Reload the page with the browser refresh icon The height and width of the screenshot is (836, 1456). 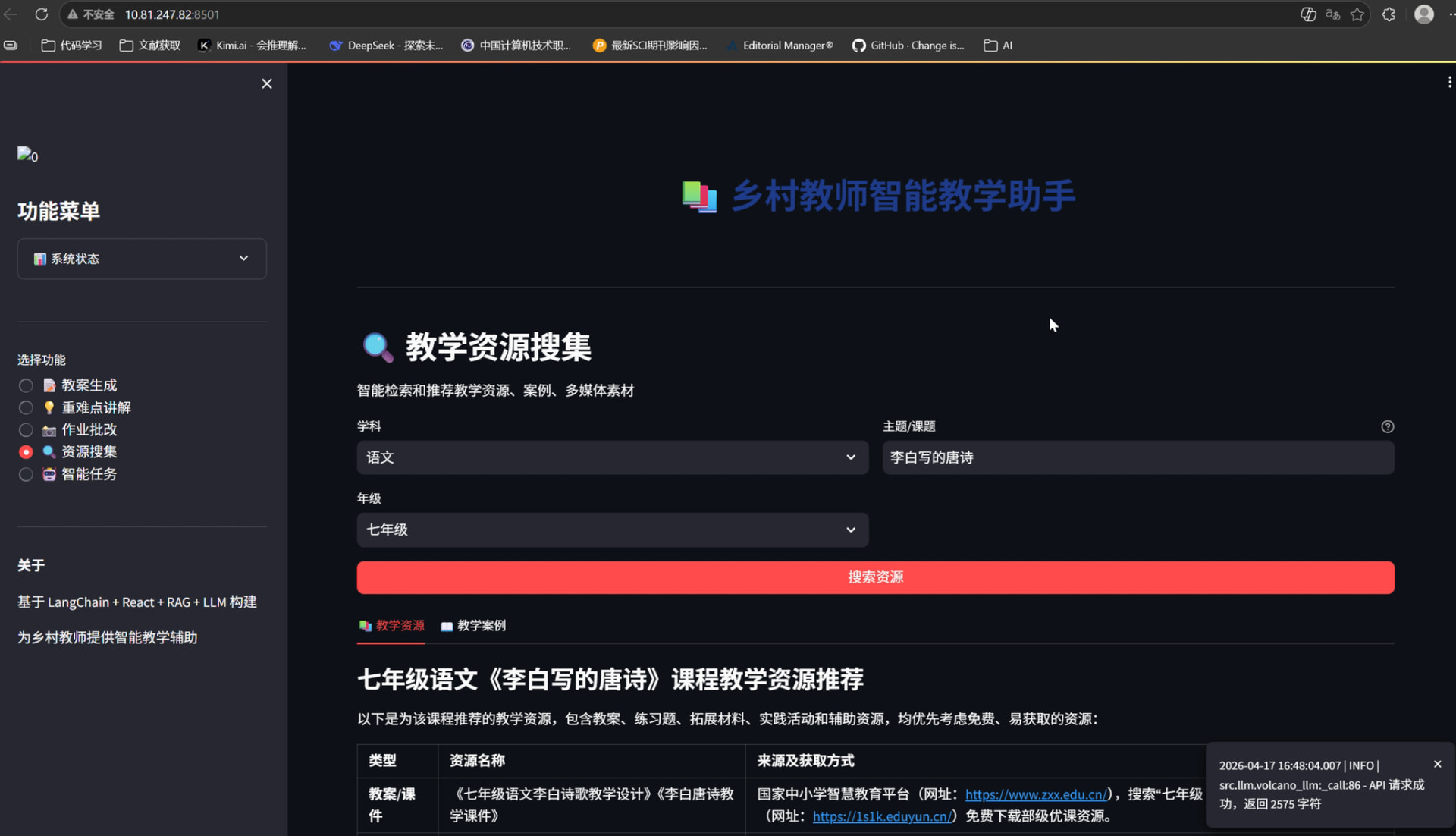pyautogui.click(x=42, y=14)
